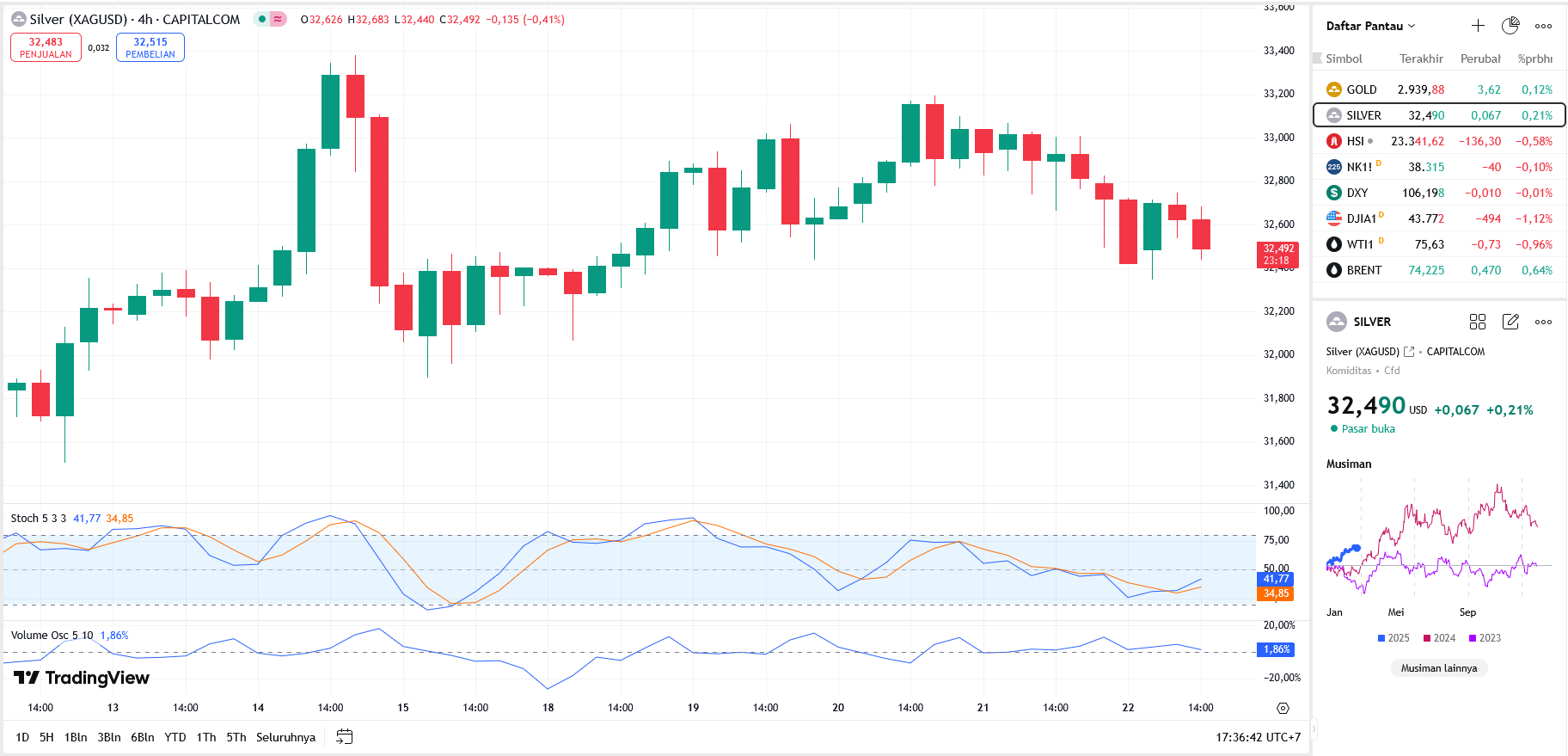Open chart scale settings gear icon
The width and height of the screenshot is (1568, 756).
point(1283,709)
